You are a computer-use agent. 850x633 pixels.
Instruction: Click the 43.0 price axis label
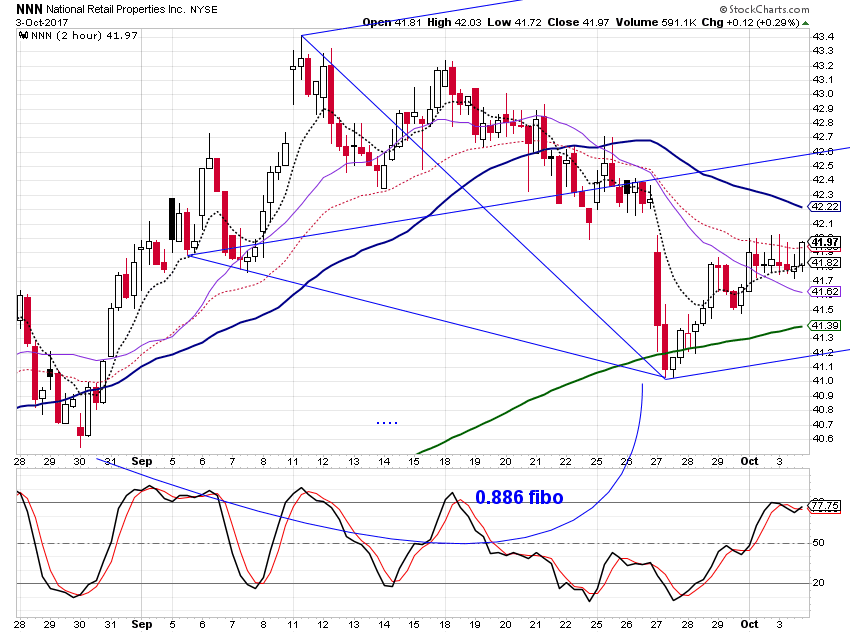tap(823, 94)
